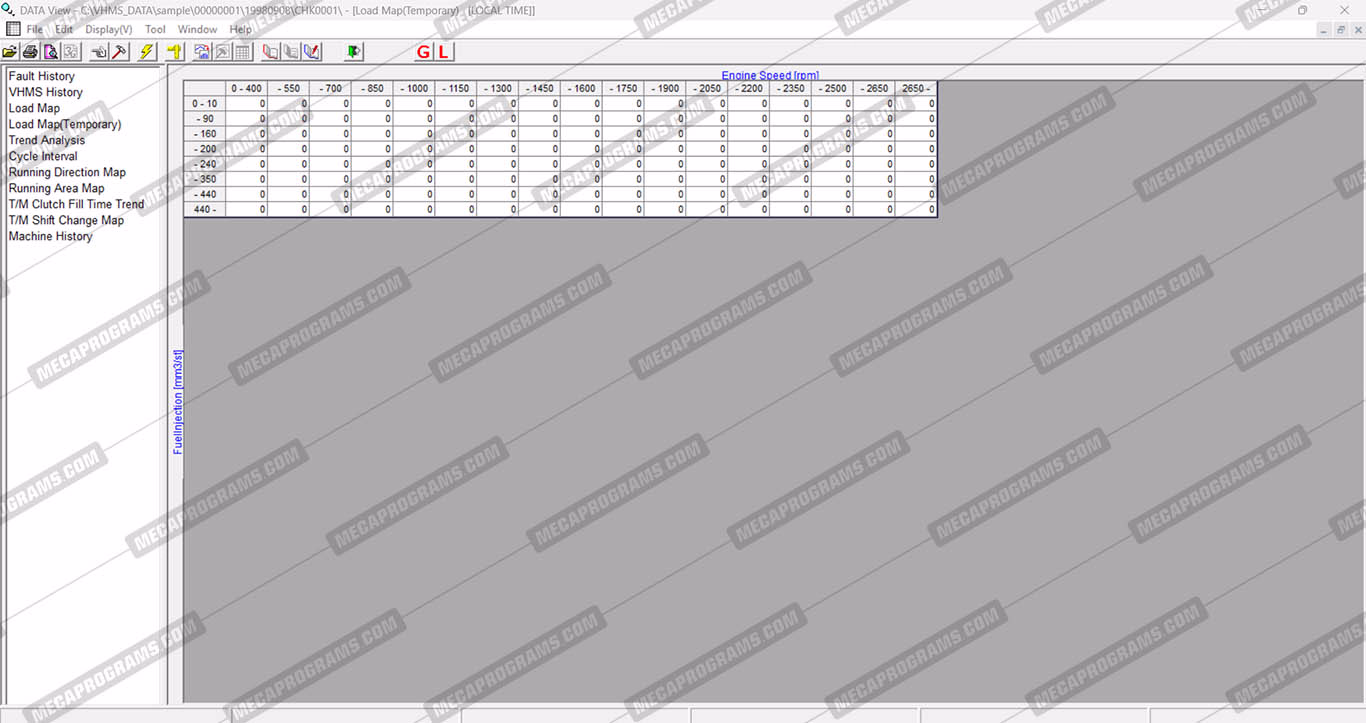Open the Help menu
Viewport: 1366px width, 723px height.
coord(241,30)
